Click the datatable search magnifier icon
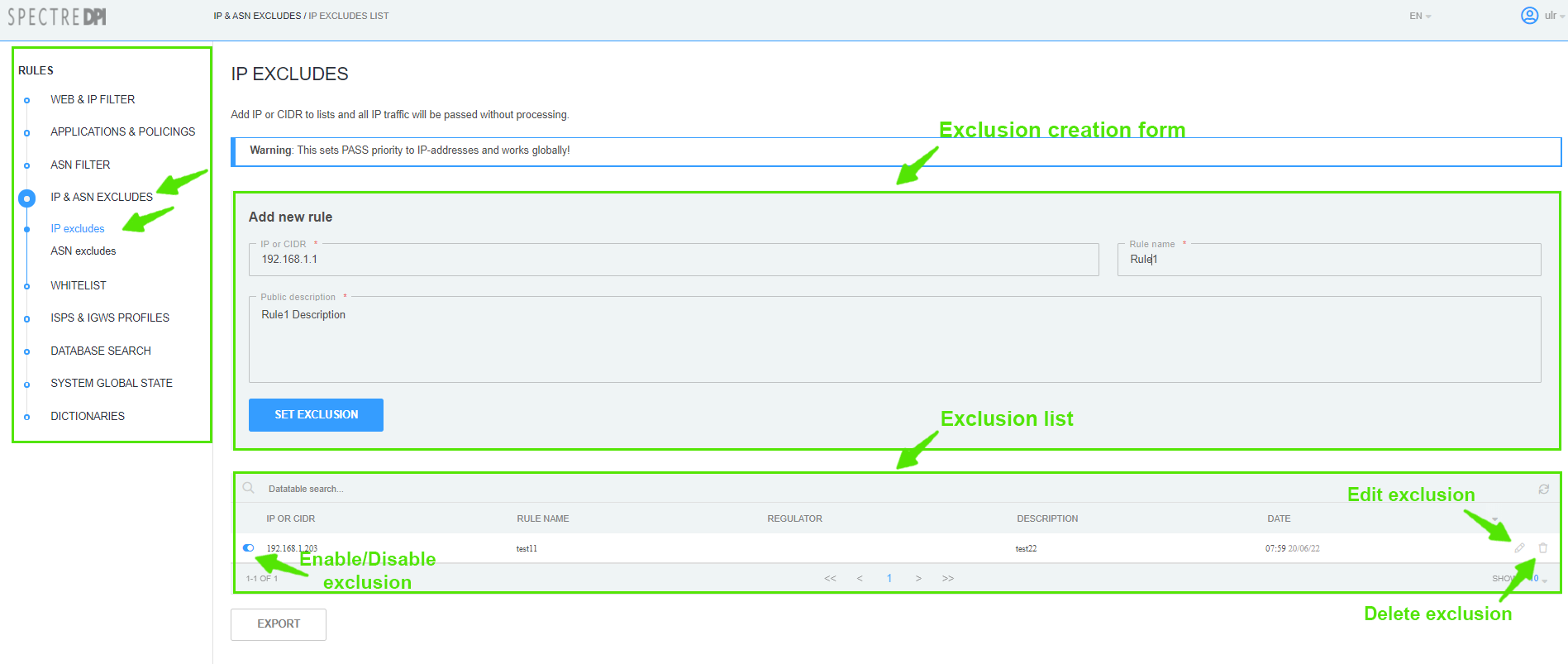 pyautogui.click(x=248, y=489)
